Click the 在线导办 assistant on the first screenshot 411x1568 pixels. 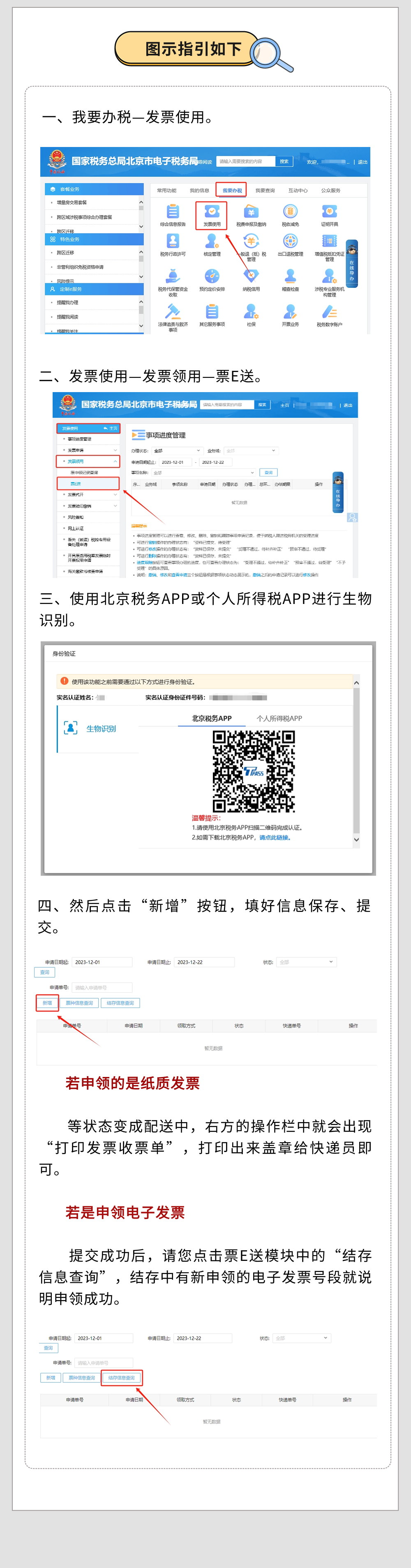pyautogui.click(x=352, y=264)
